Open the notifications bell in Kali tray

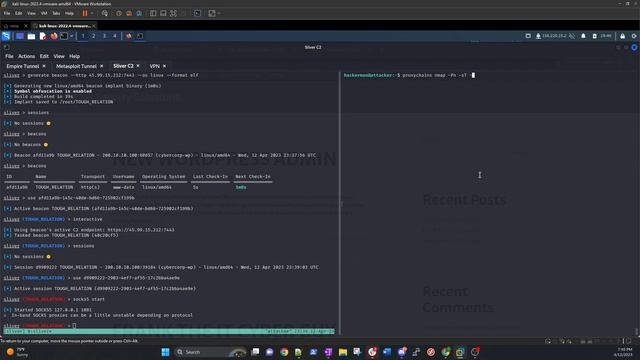(x=583, y=36)
